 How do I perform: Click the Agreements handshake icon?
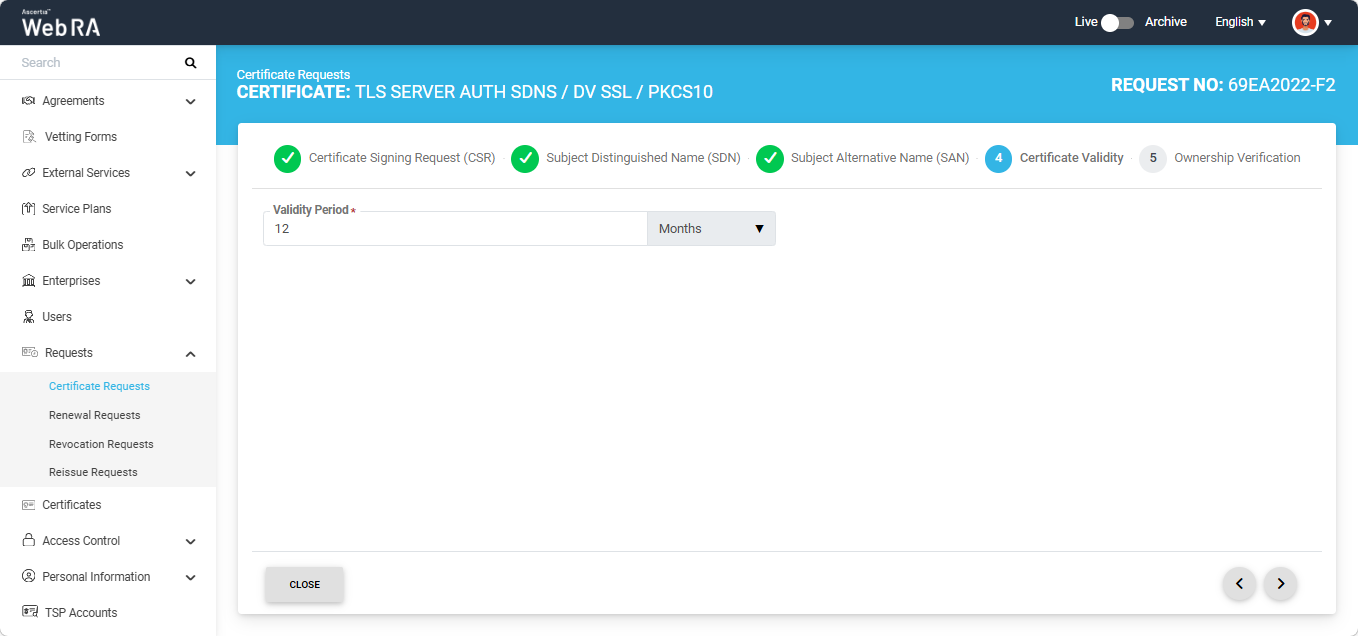pos(29,101)
